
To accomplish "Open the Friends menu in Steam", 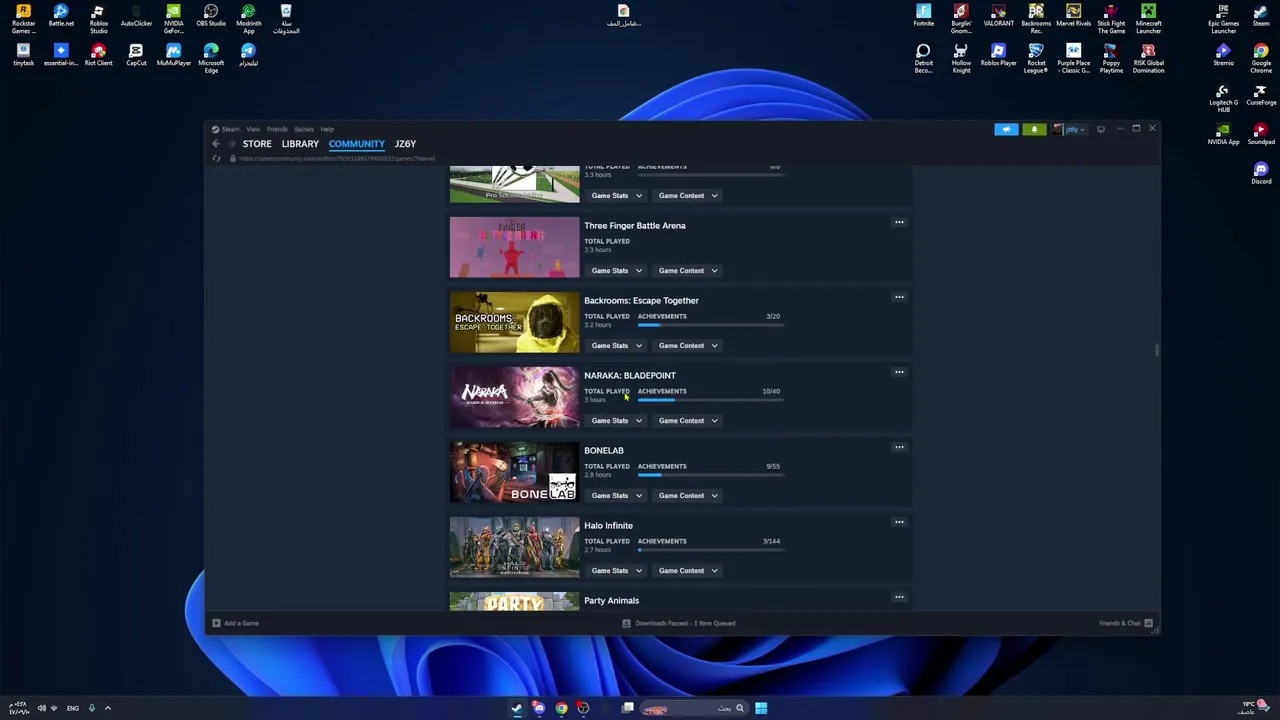I will coord(277,129).
